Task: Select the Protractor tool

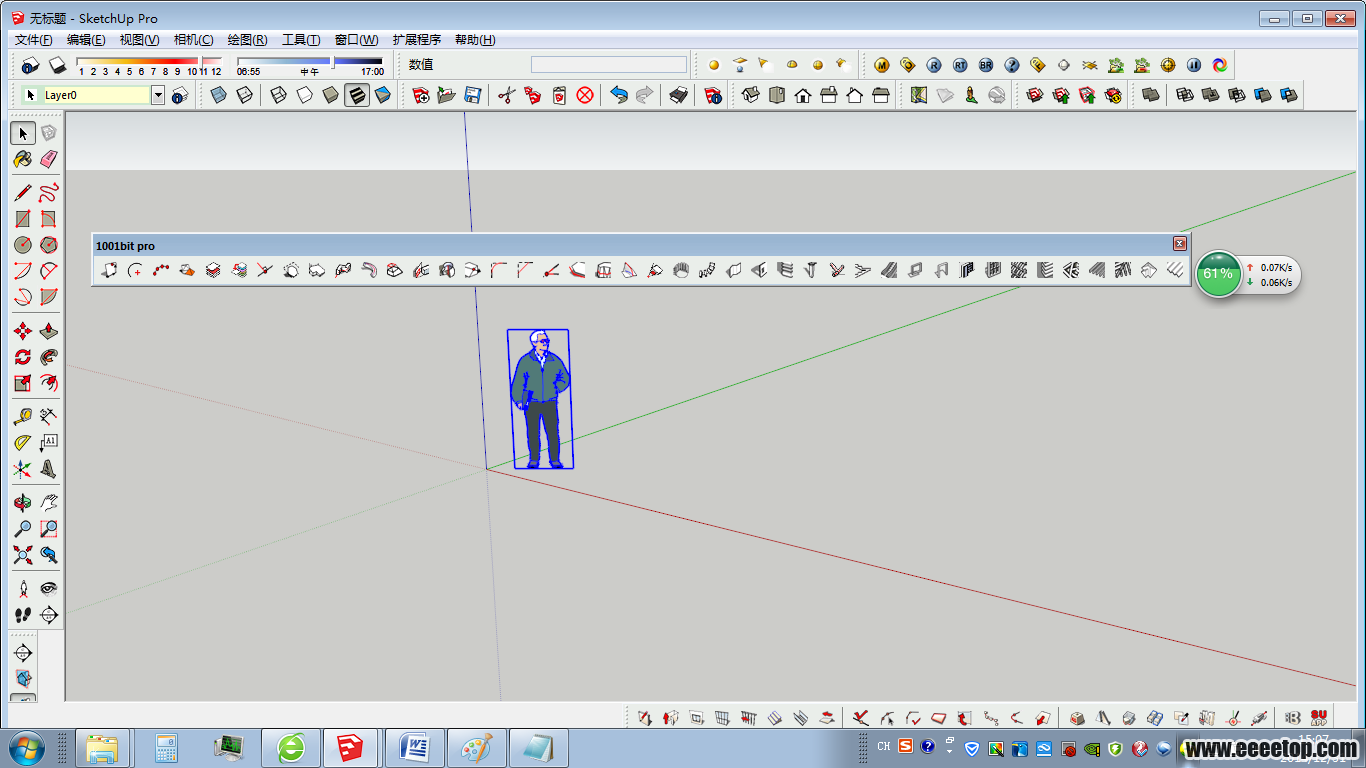Action: pos(23,442)
